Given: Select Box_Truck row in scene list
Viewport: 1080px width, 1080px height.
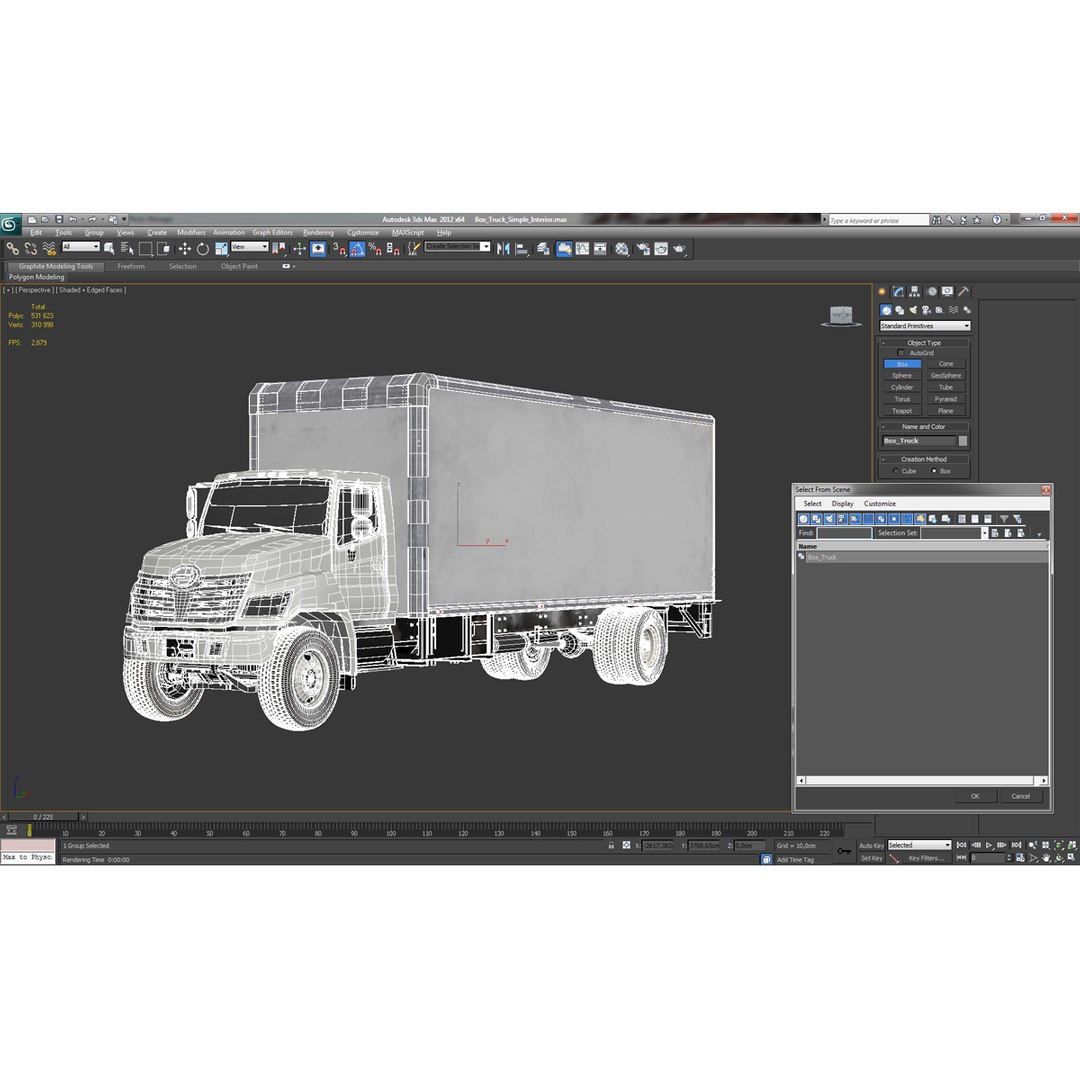Looking at the screenshot, I should tap(922, 557).
